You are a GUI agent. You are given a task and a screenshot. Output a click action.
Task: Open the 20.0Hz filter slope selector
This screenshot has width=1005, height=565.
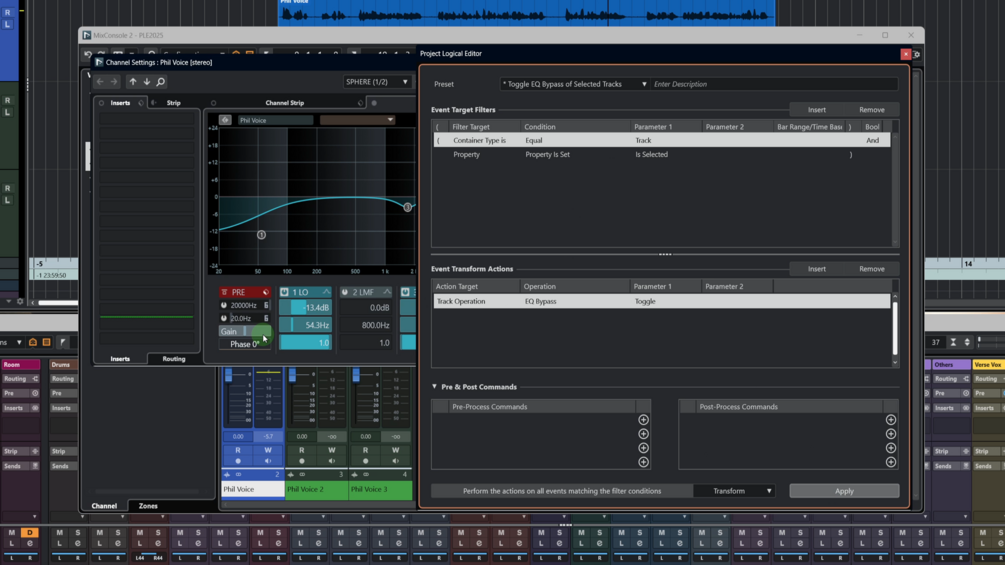[x=266, y=318]
